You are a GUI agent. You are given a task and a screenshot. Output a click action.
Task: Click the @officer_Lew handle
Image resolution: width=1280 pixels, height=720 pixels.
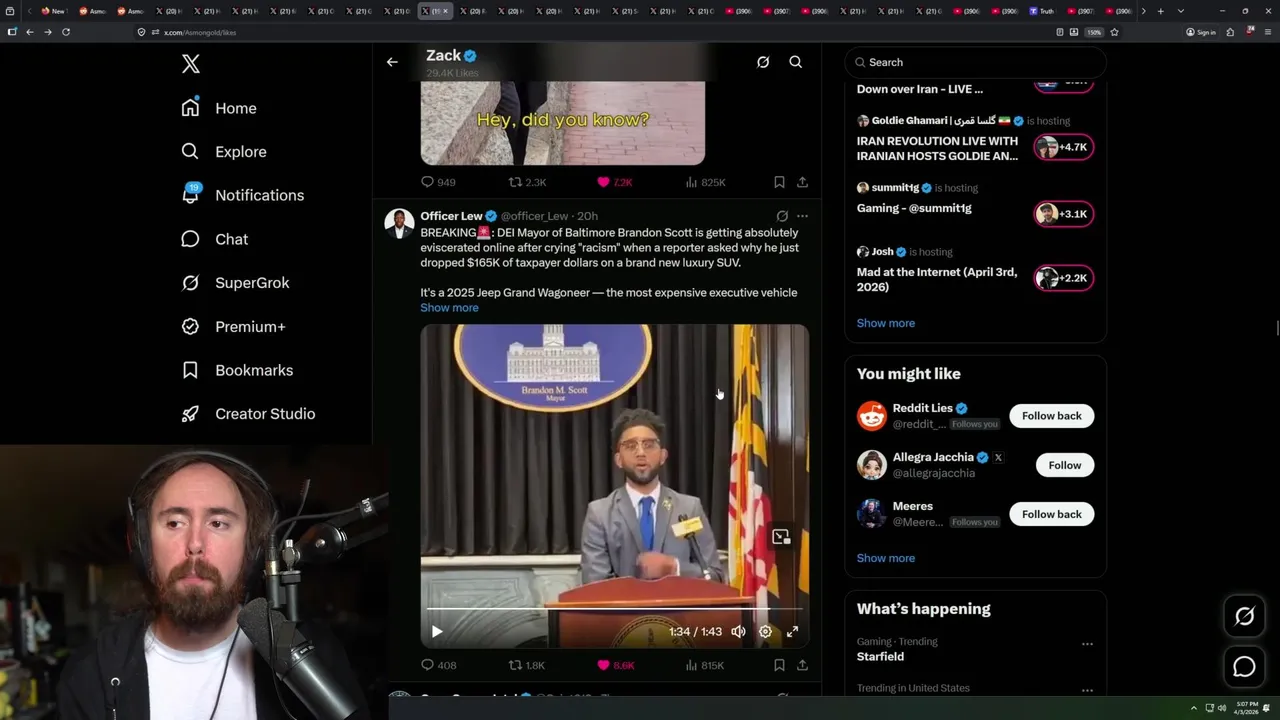coord(534,216)
